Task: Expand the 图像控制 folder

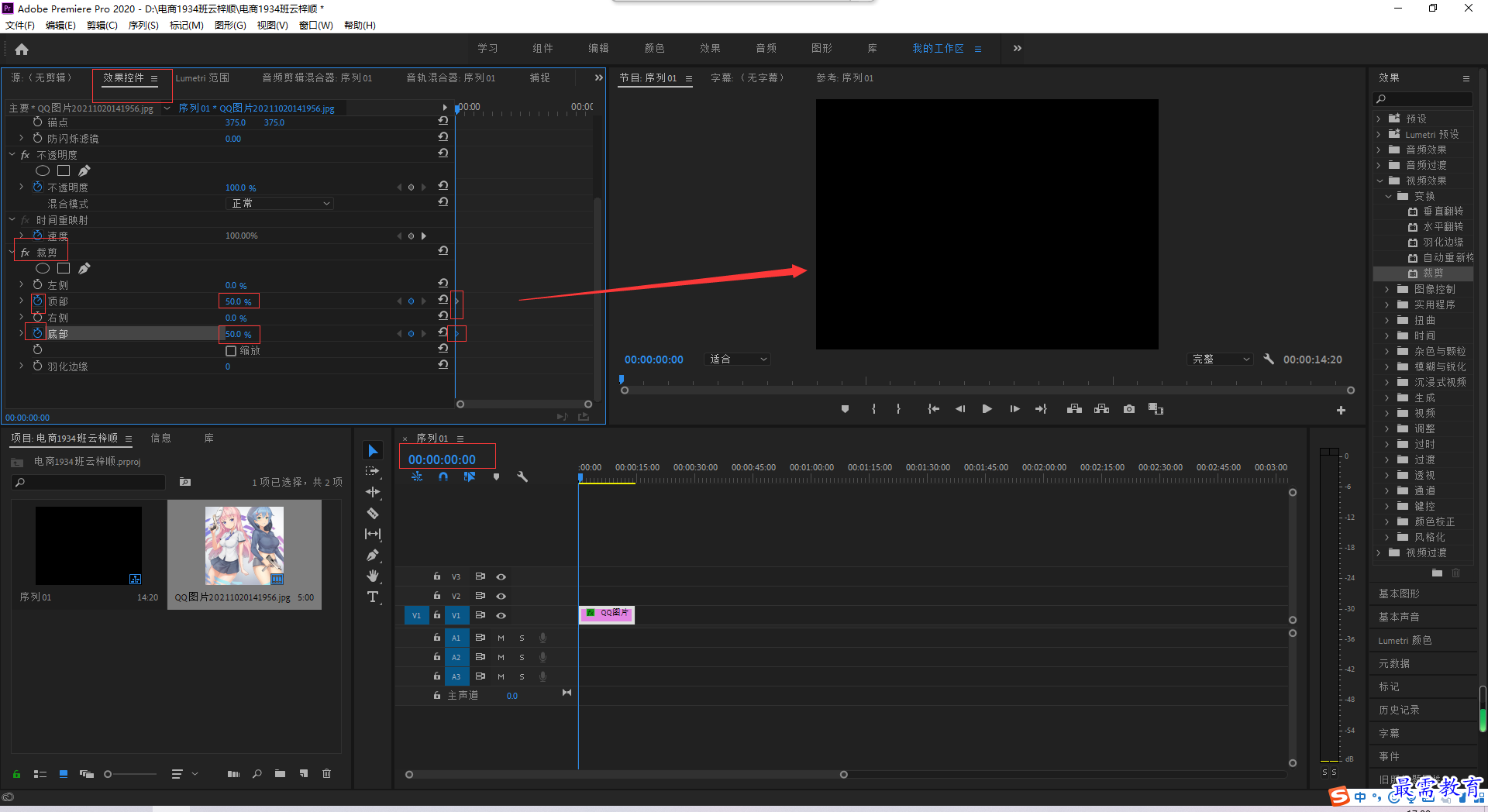Action: 1387,289
